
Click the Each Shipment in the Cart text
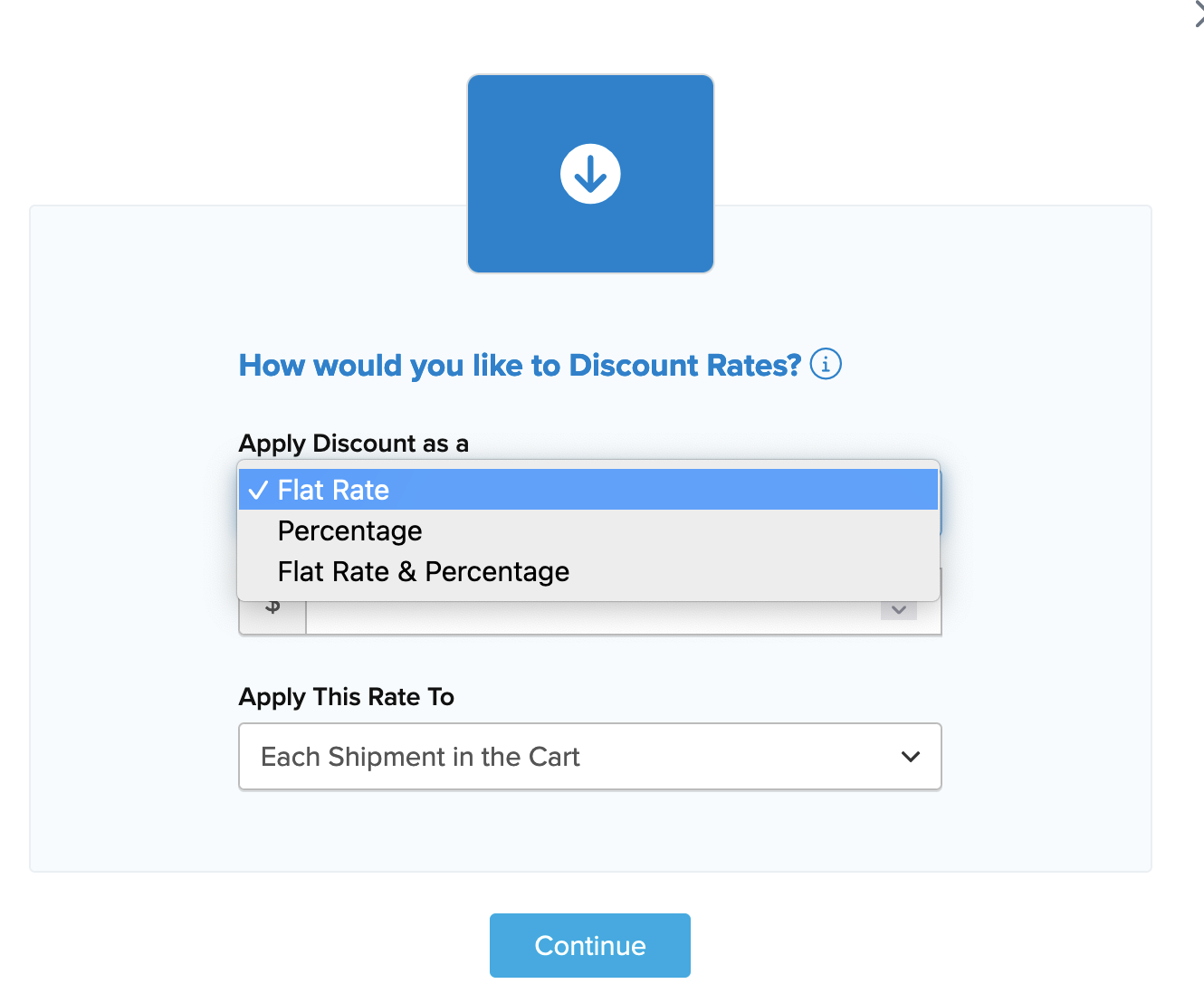pyautogui.click(x=420, y=757)
